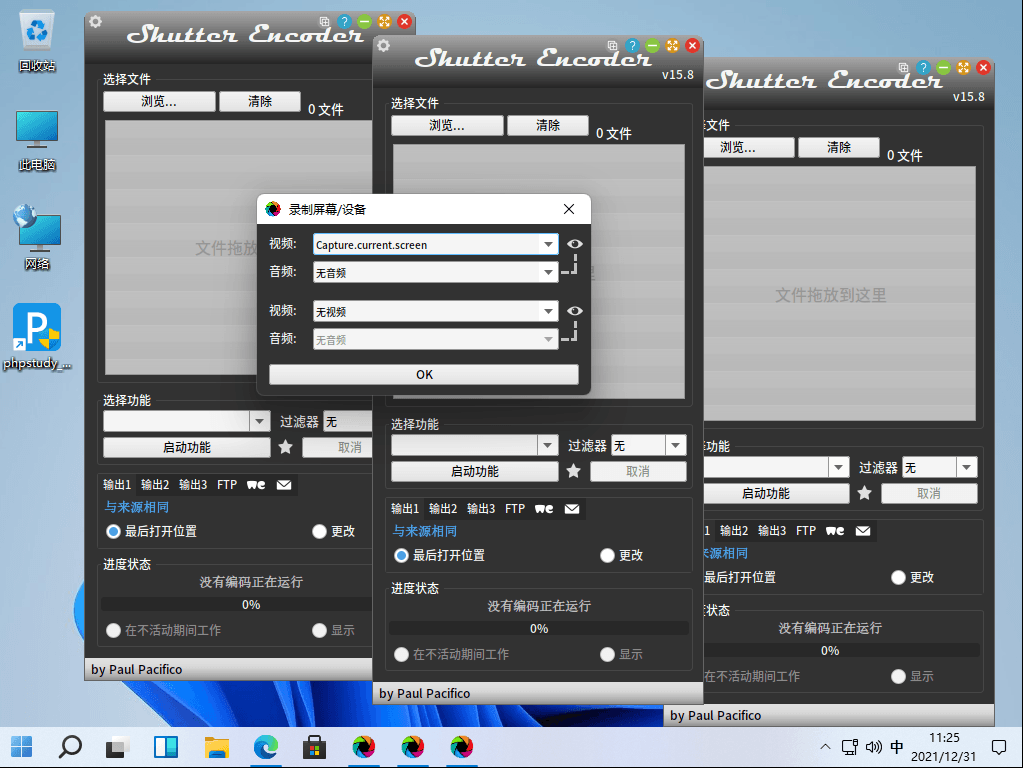Click the small window-mode icon in right window title
Viewport: 1023px width, 768px height.
903,67
